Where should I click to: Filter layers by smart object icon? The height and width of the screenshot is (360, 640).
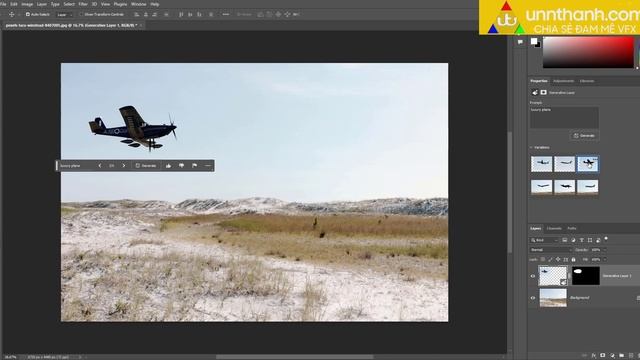tap(598, 240)
